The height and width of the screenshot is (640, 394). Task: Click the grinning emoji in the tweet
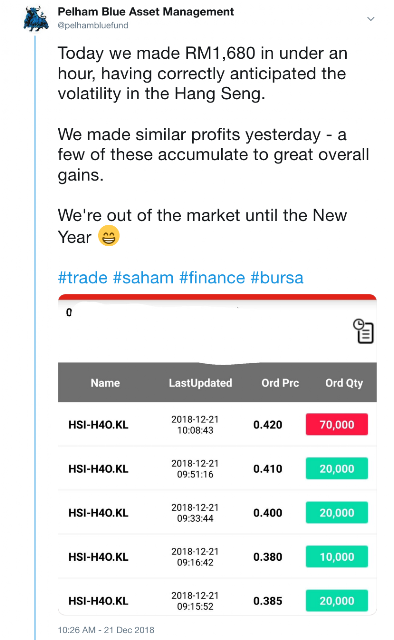109,236
